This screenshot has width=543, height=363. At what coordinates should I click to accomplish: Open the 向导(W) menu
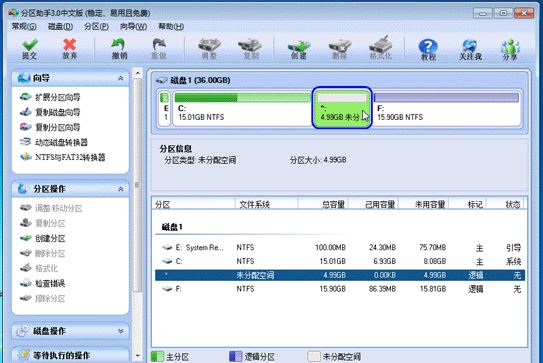click(133, 26)
